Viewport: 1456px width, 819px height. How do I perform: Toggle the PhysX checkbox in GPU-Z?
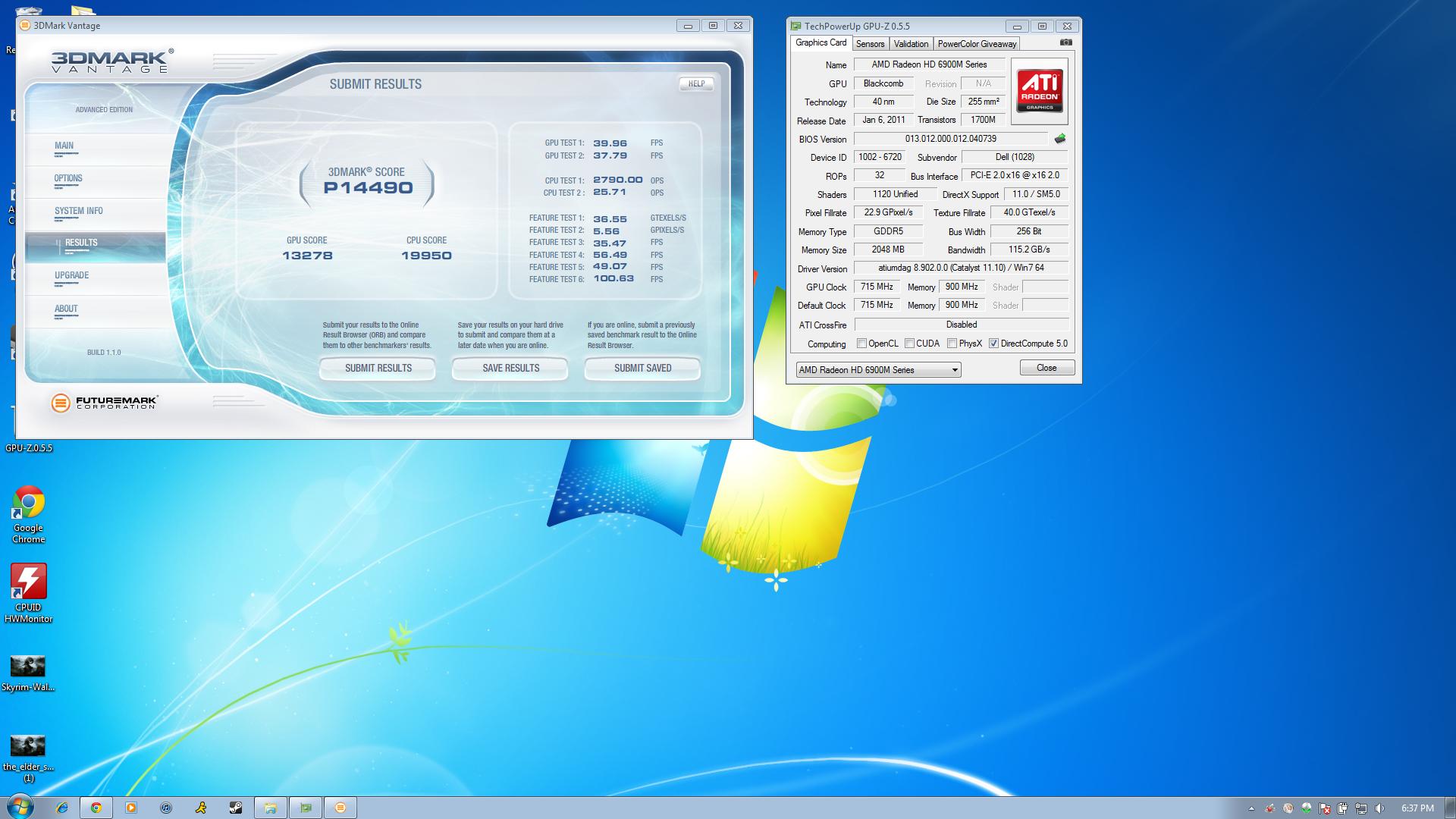(952, 344)
